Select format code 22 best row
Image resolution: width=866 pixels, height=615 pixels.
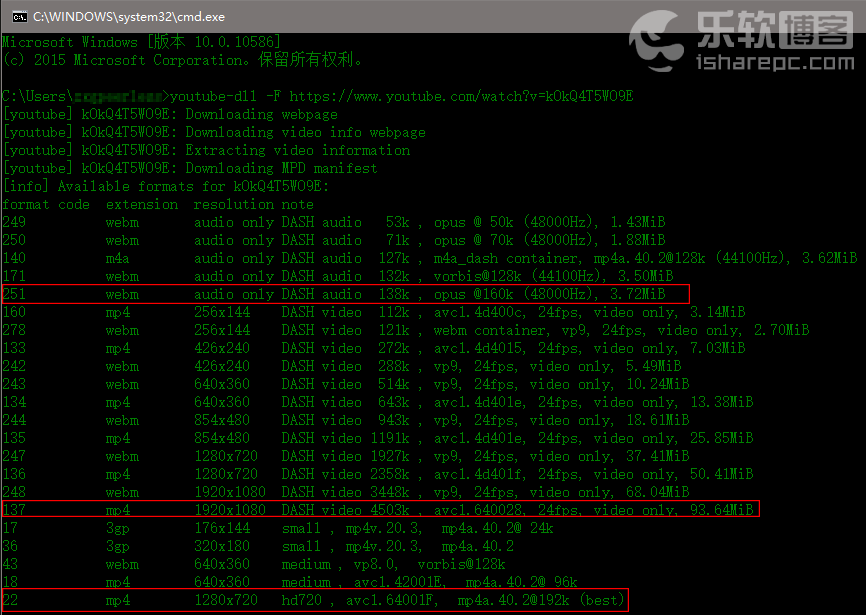pyautogui.click(x=315, y=600)
